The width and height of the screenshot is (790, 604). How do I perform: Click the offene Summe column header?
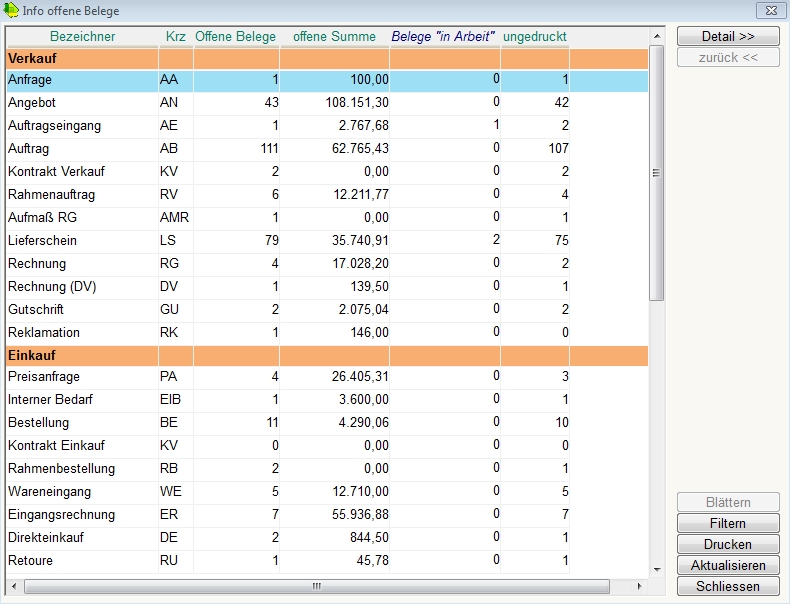(333, 37)
